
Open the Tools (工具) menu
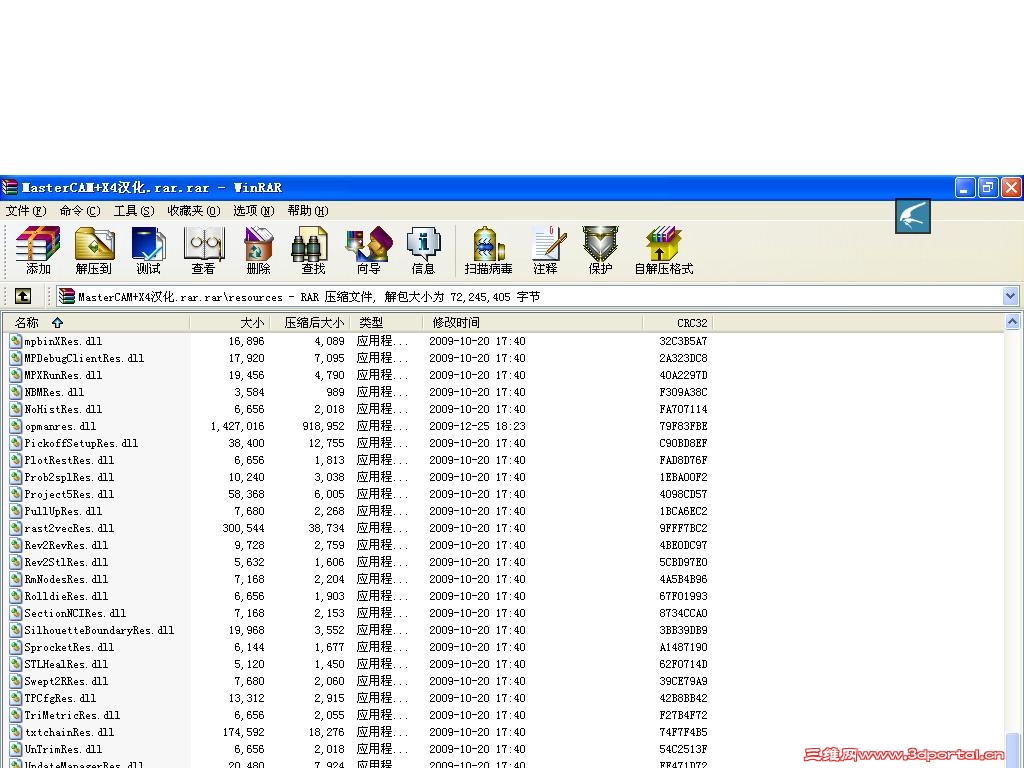pyautogui.click(x=134, y=211)
